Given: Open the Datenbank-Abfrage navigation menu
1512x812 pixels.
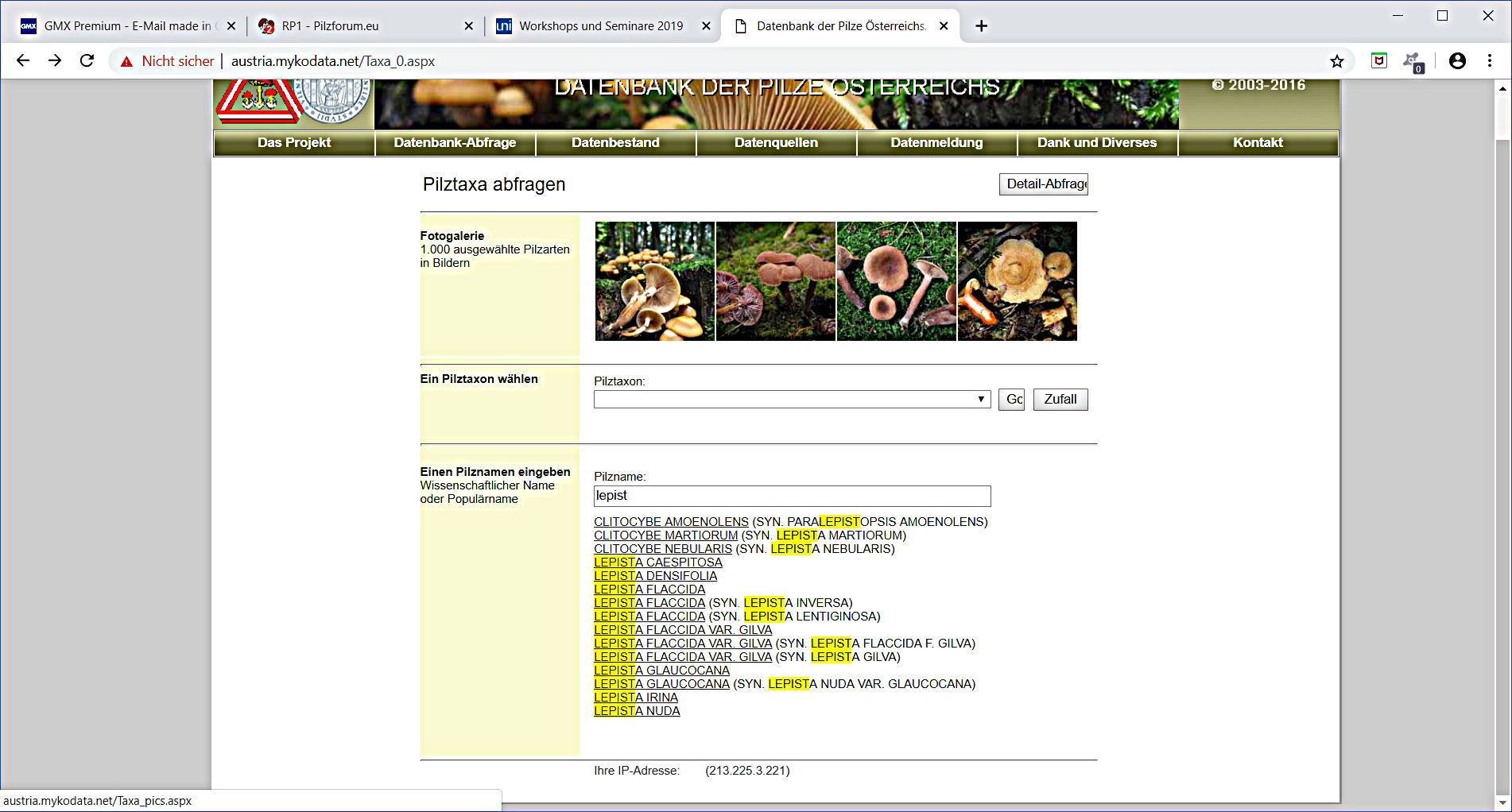Looking at the screenshot, I should pos(455,143).
